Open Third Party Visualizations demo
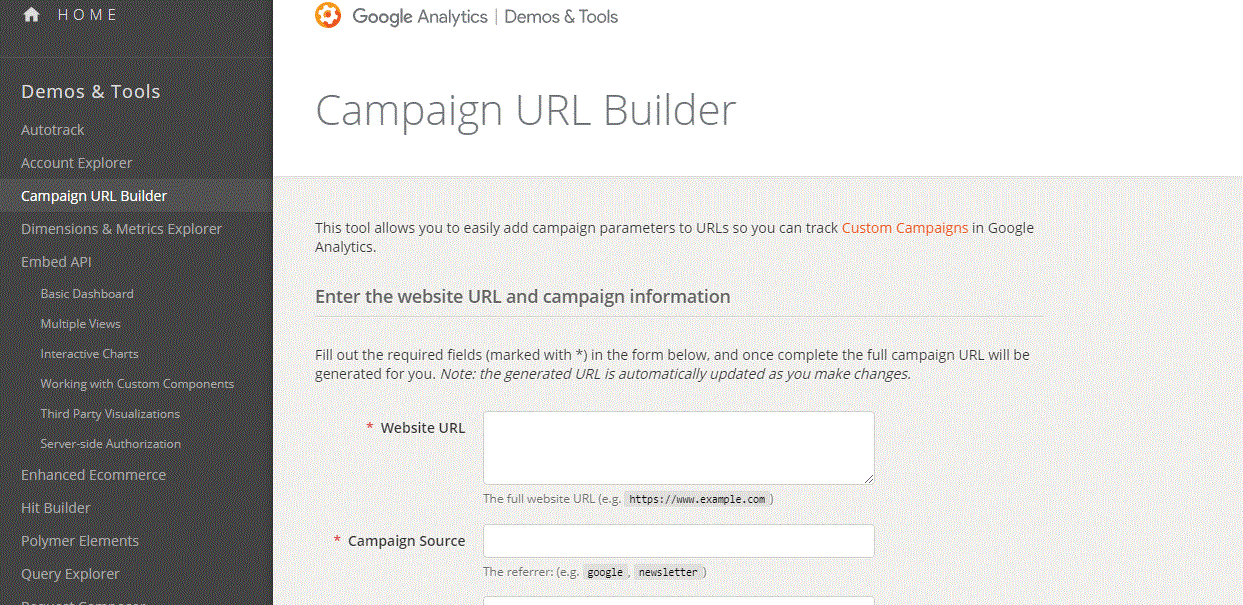 click(x=110, y=414)
